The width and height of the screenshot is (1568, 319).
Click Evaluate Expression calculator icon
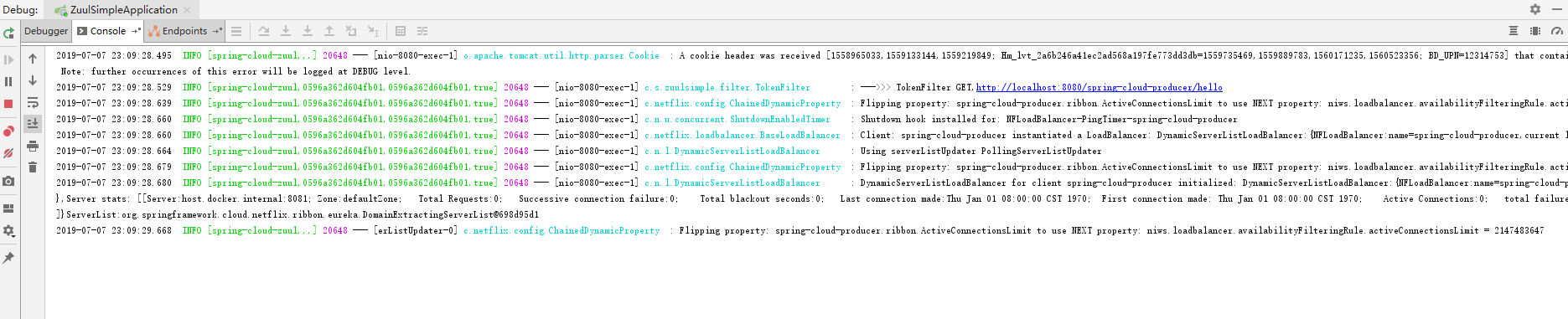tap(401, 31)
